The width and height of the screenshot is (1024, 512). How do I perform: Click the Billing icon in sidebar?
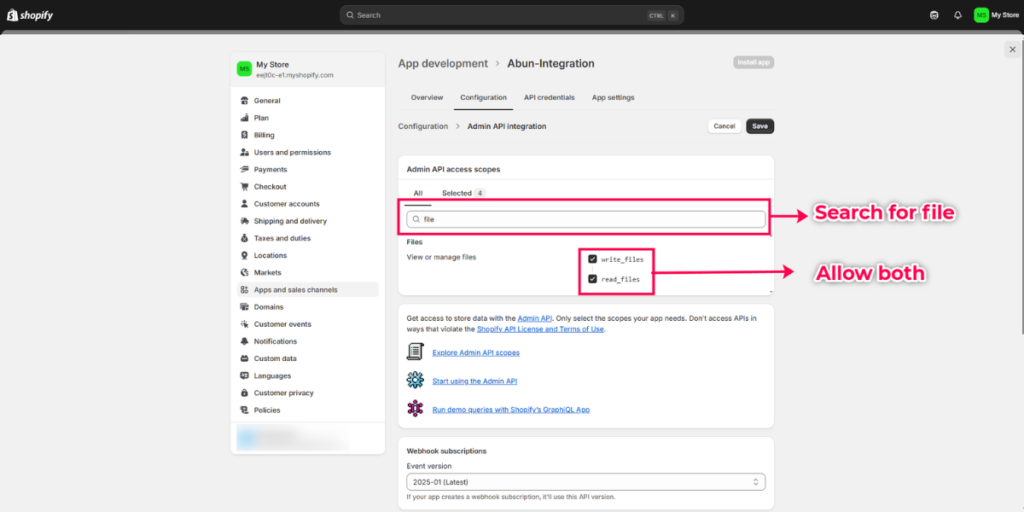tap(244, 135)
